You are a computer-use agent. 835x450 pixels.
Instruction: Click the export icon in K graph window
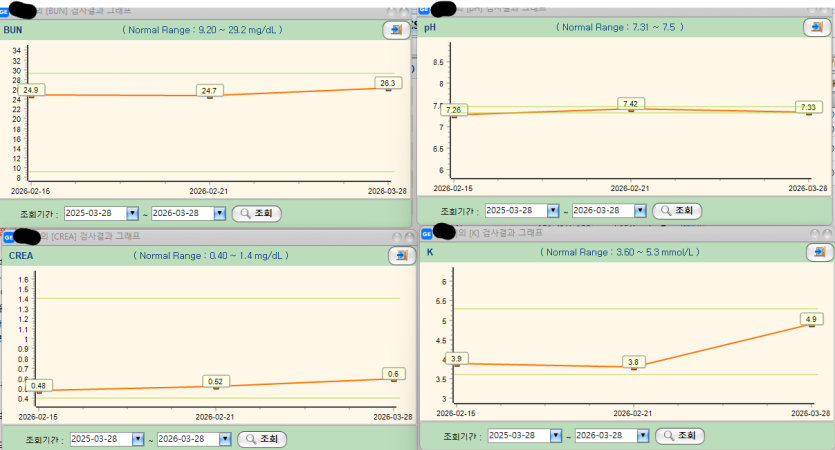[820, 252]
